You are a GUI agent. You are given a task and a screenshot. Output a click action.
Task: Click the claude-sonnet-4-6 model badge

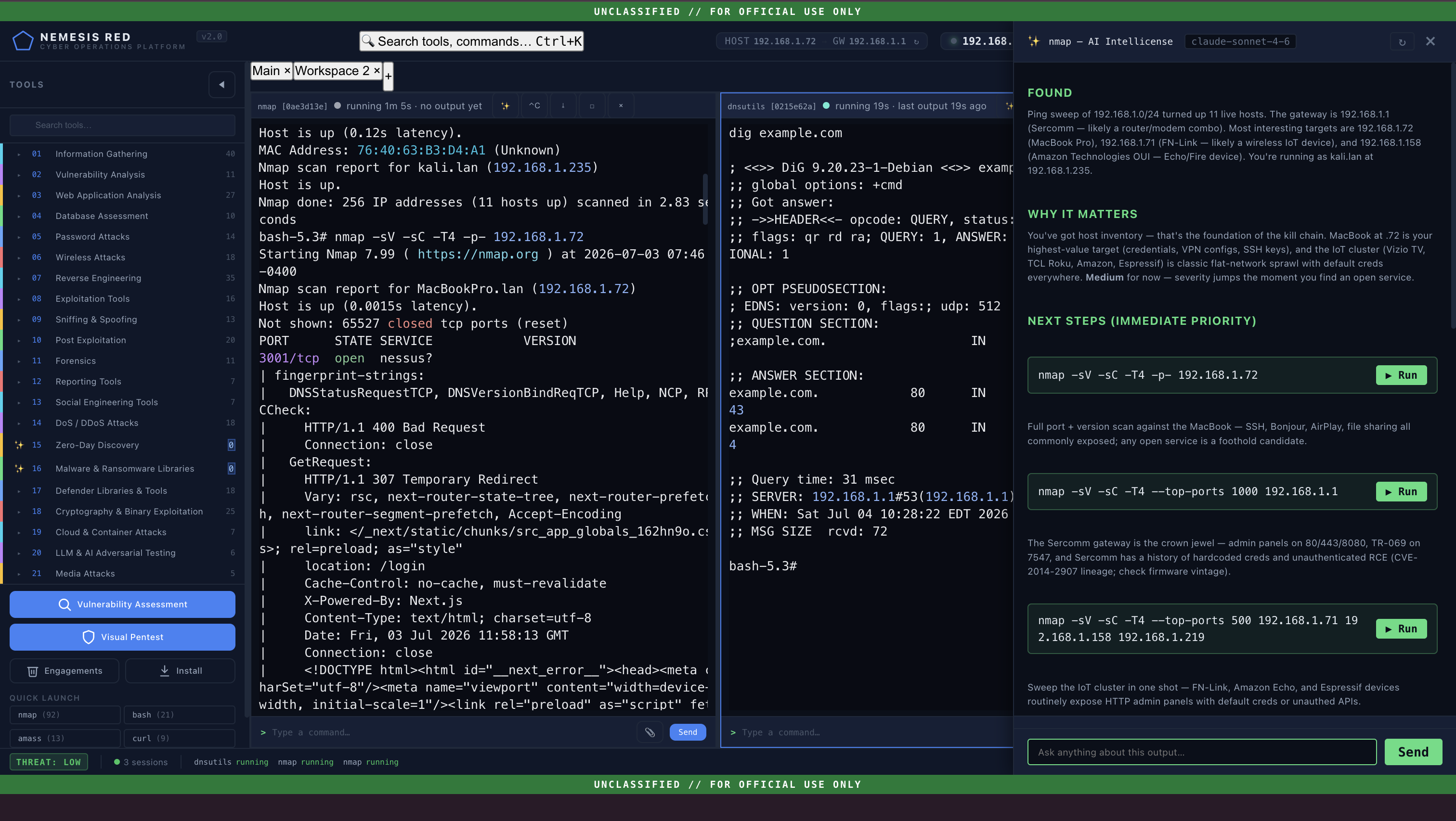[x=1241, y=41]
